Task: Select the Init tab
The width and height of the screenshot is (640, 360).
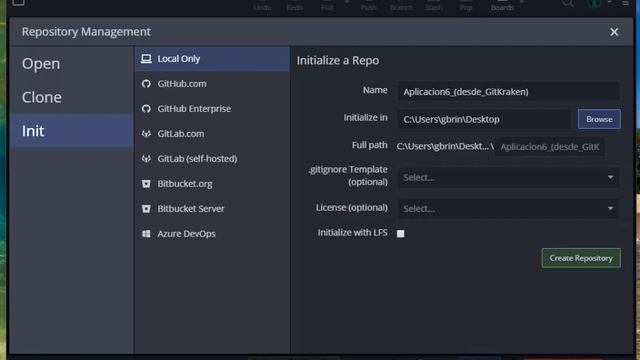Action: click(x=72, y=131)
